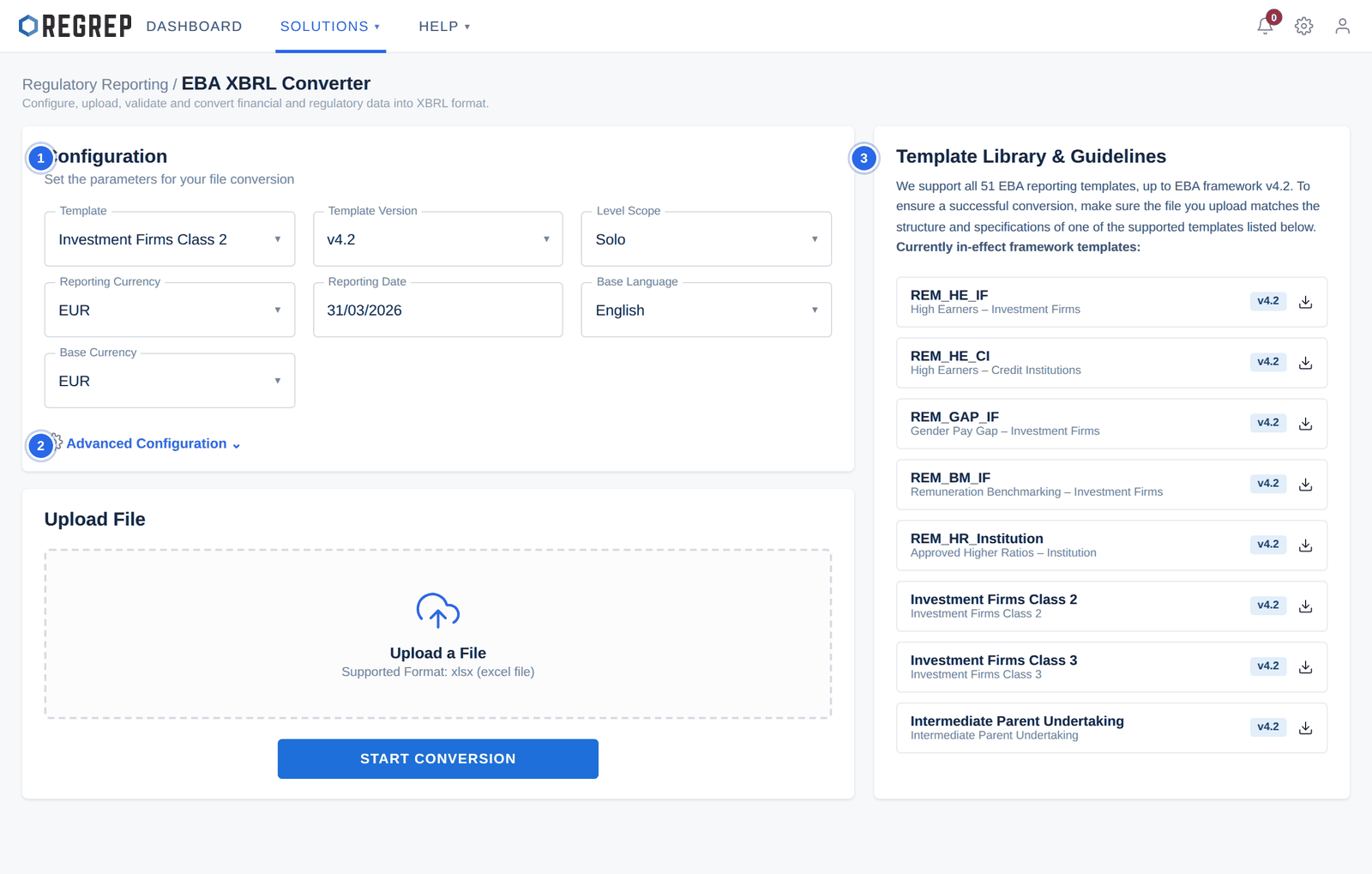1372x874 pixels.
Task: Click the v4.2 badge on REM_HR_Institution
Action: 1268,545
